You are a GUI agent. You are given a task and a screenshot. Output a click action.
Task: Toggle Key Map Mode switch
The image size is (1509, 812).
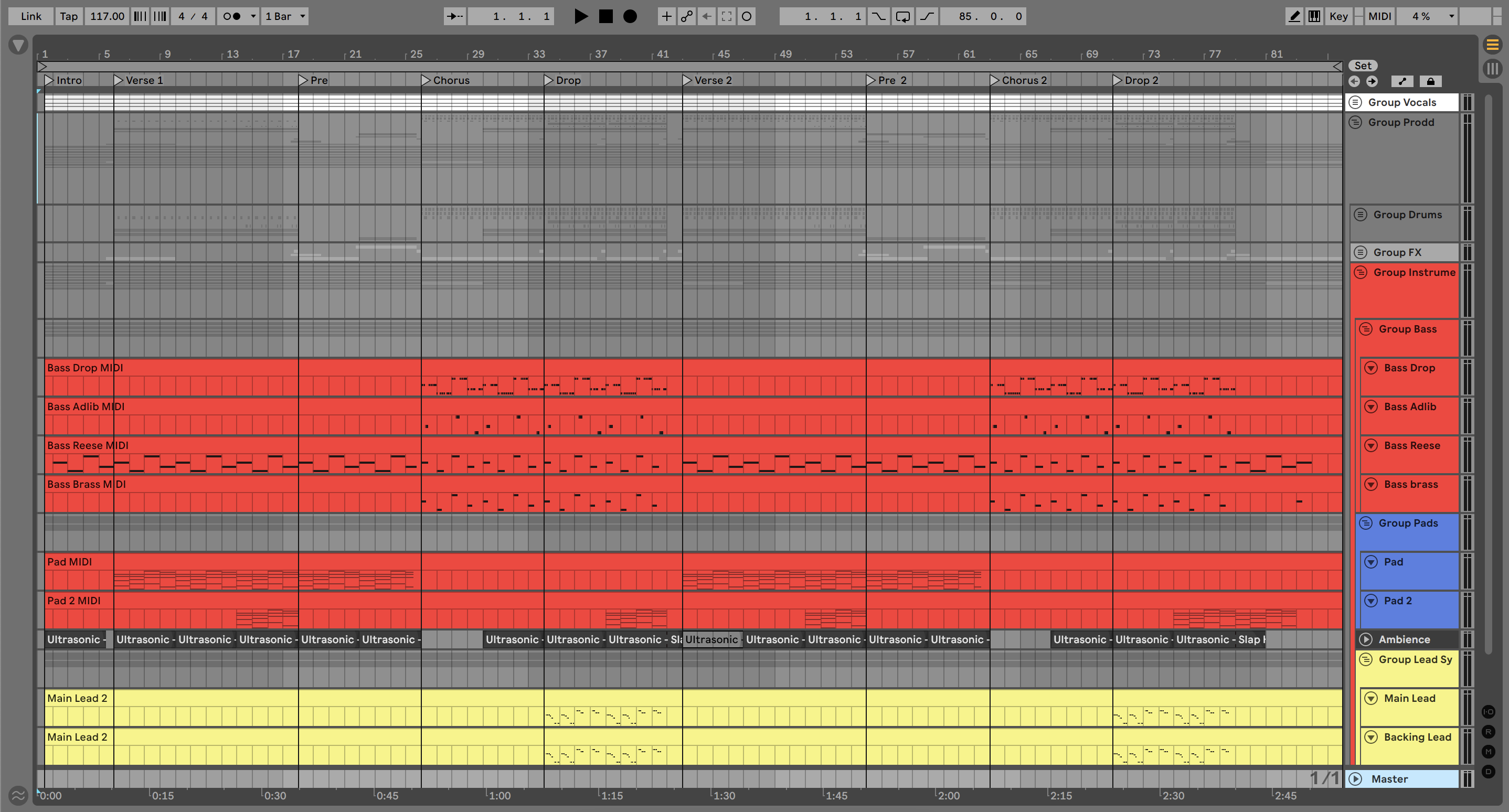point(1338,16)
